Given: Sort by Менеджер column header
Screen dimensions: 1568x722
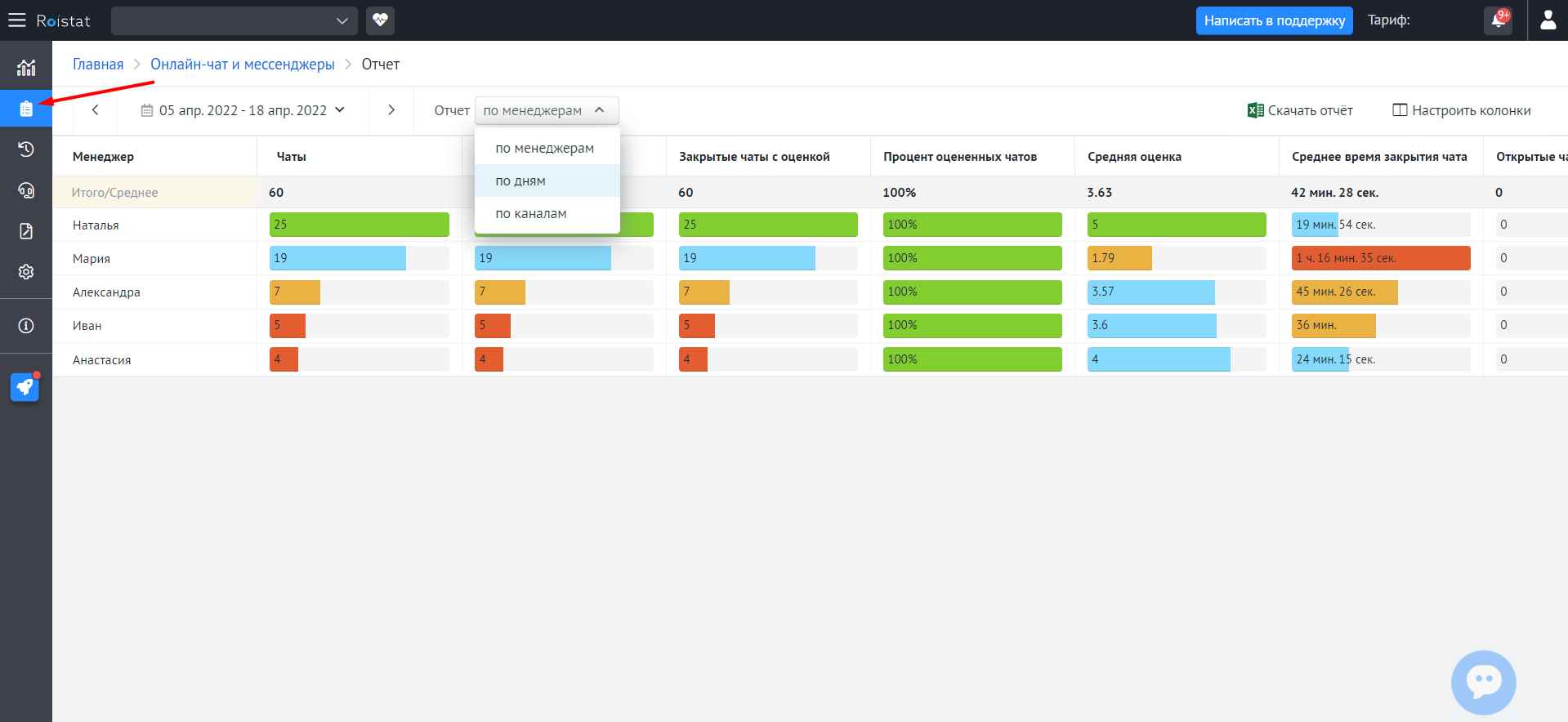Looking at the screenshot, I should click(x=103, y=157).
